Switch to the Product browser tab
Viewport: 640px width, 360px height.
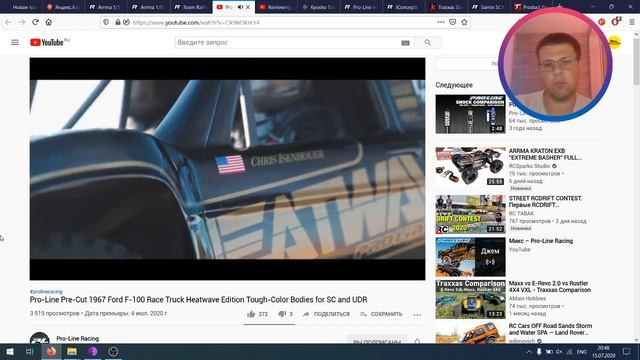[x=531, y=7]
